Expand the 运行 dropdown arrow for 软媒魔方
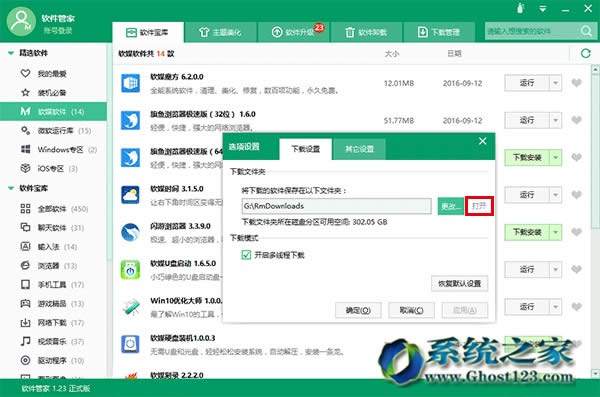 click(x=555, y=83)
